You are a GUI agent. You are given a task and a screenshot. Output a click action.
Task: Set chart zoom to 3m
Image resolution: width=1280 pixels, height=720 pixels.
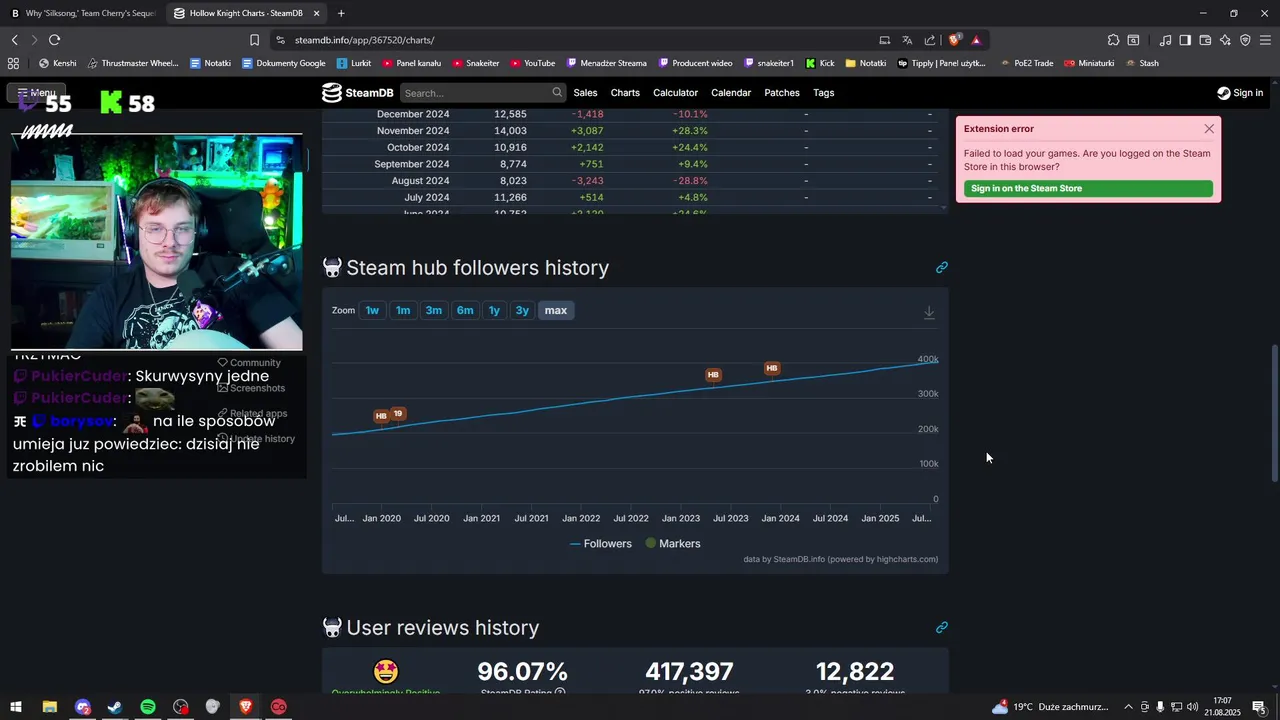click(x=434, y=310)
